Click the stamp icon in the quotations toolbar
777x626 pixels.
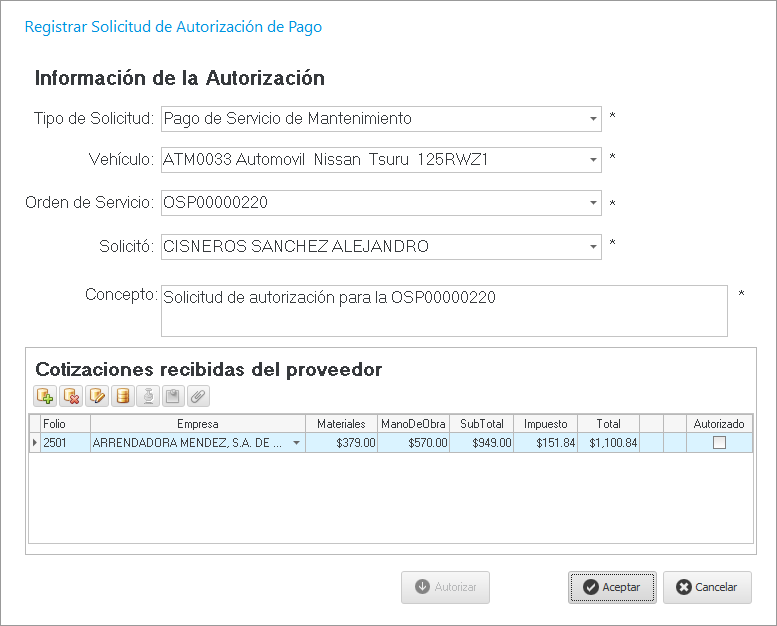148,395
